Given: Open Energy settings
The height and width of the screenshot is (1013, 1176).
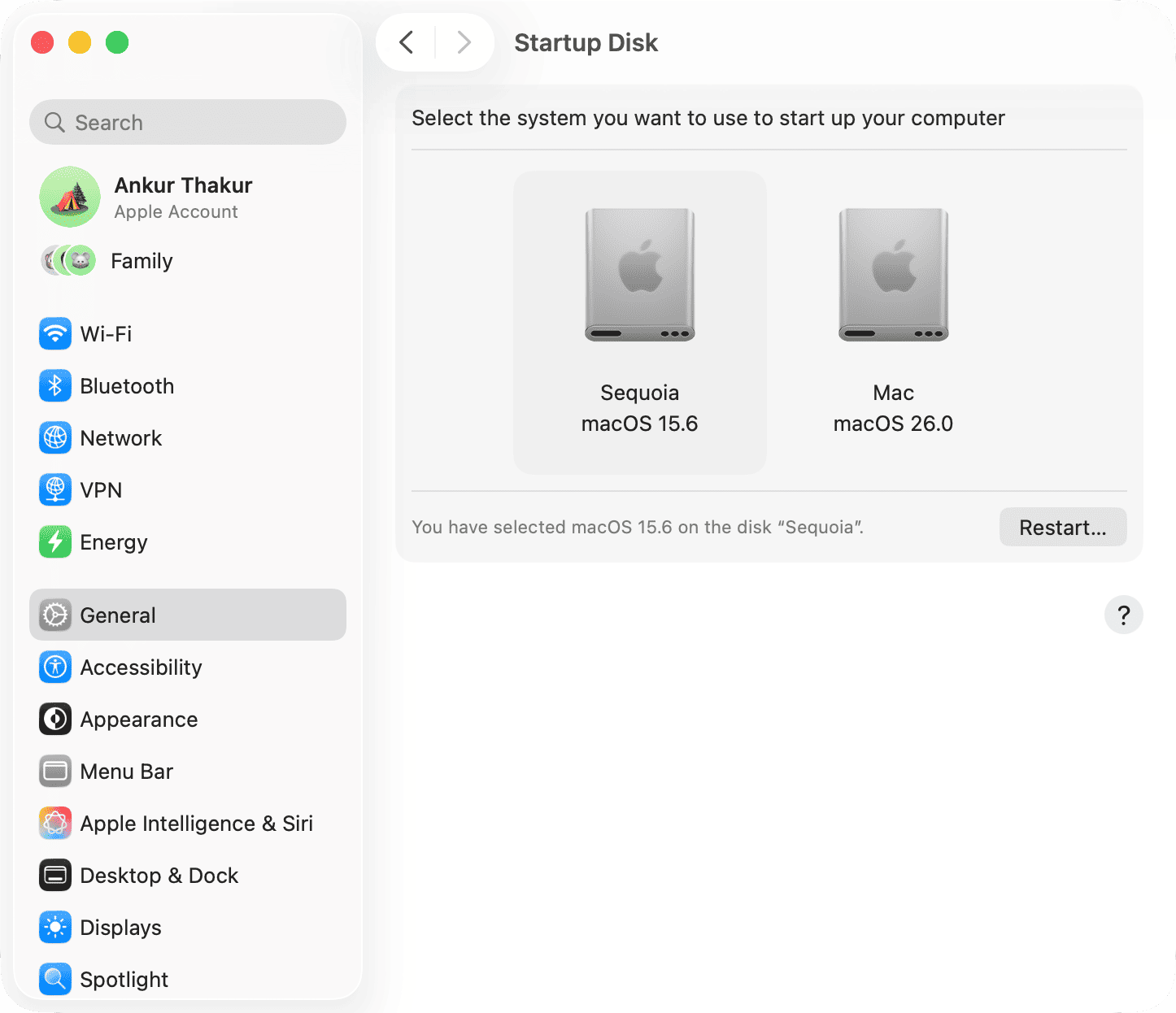Looking at the screenshot, I should pyautogui.click(x=113, y=541).
